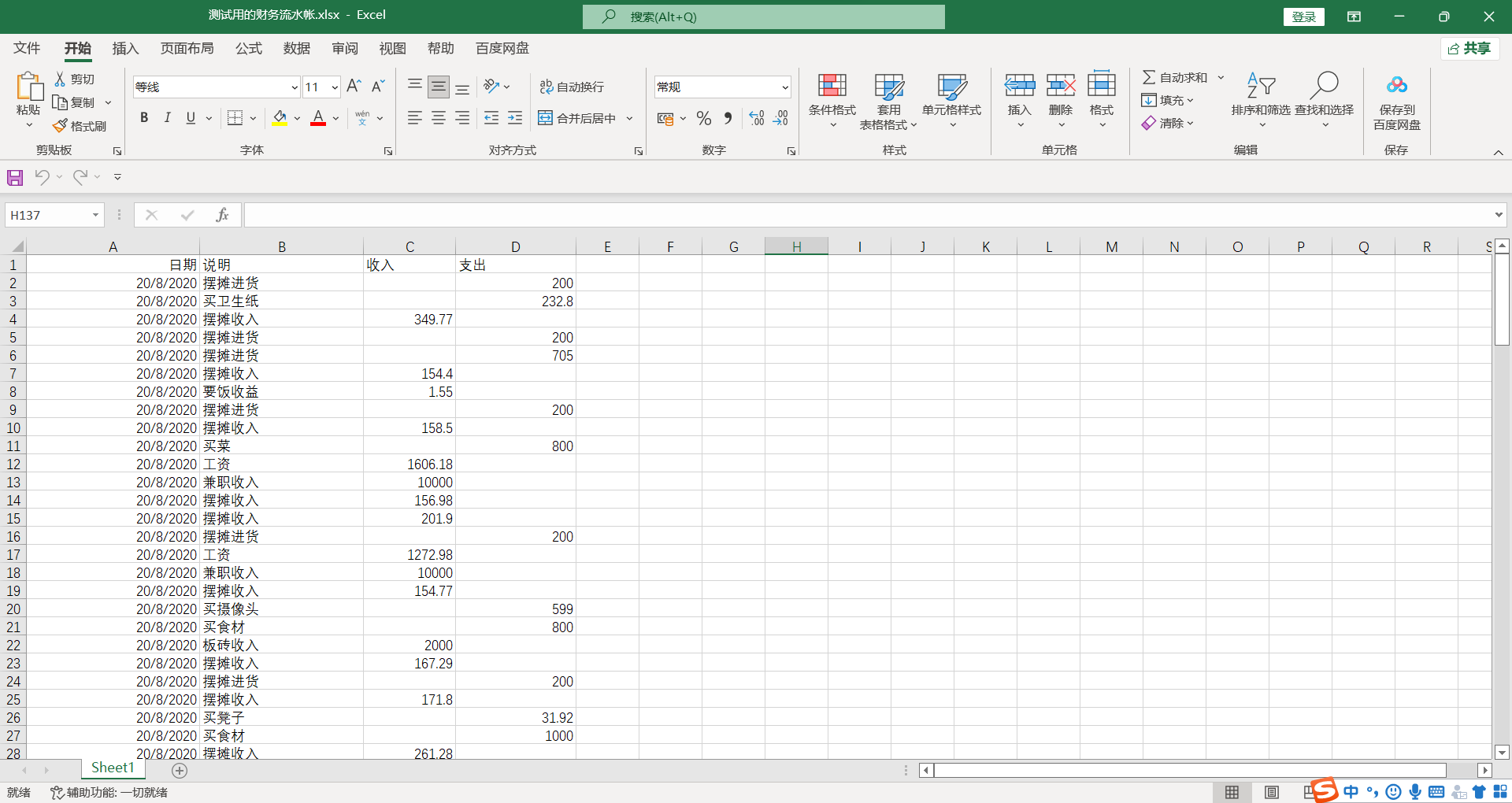Click the Sheet1 sheet tab
1512x803 pixels.
pyautogui.click(x=112, y=767)
